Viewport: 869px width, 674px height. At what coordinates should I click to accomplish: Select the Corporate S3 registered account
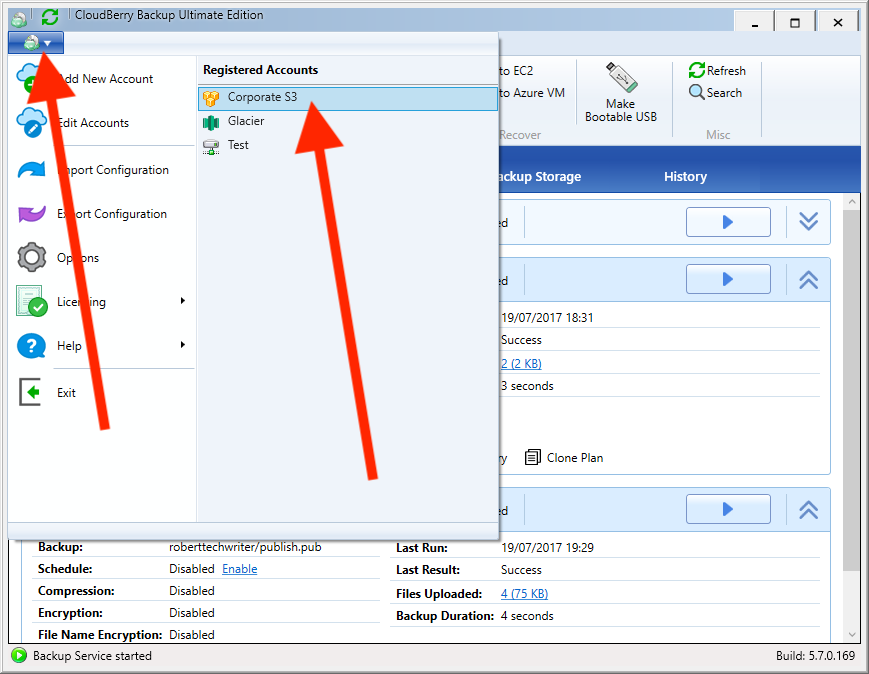347,98
